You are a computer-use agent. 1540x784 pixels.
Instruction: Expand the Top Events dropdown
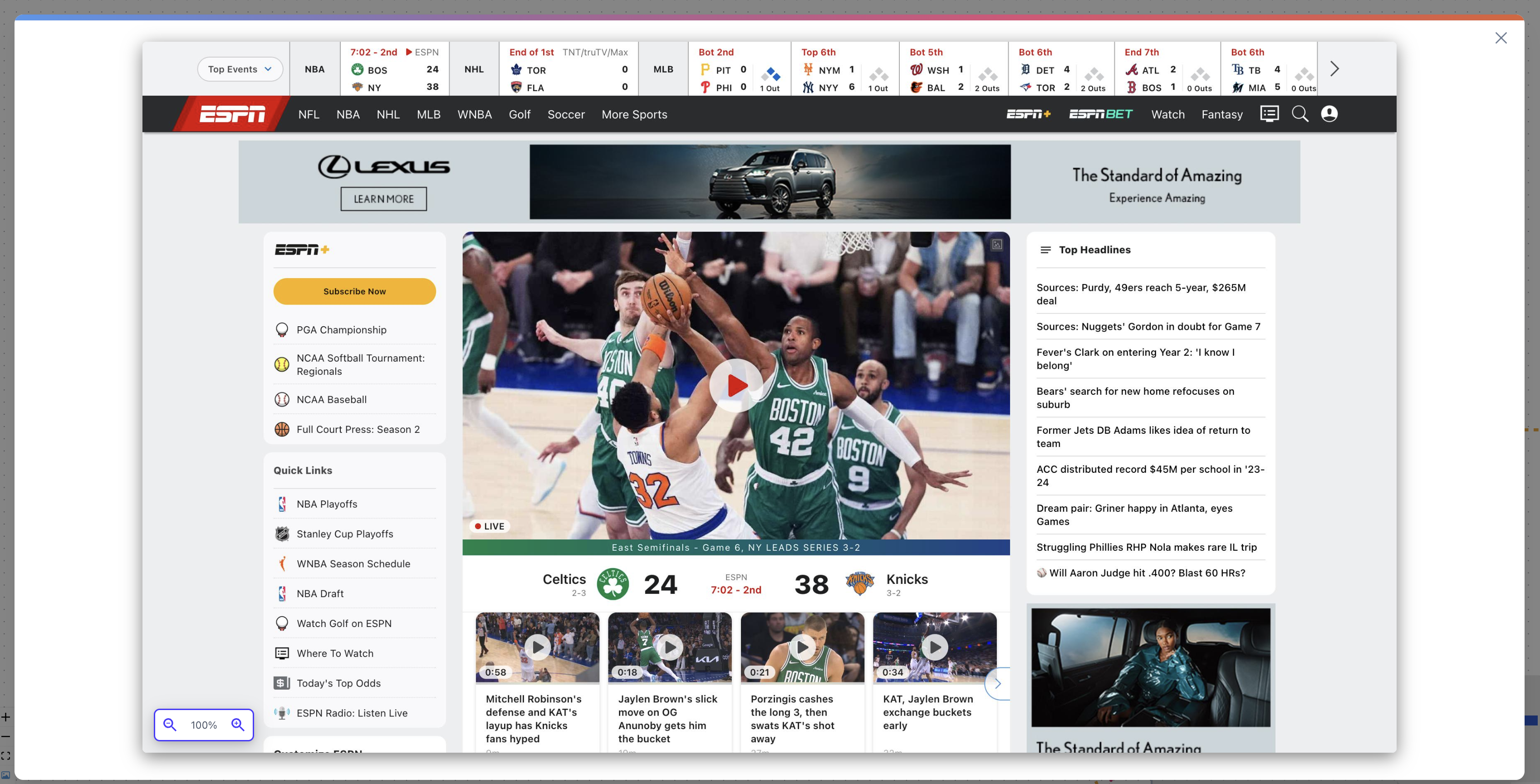[240, 69]
